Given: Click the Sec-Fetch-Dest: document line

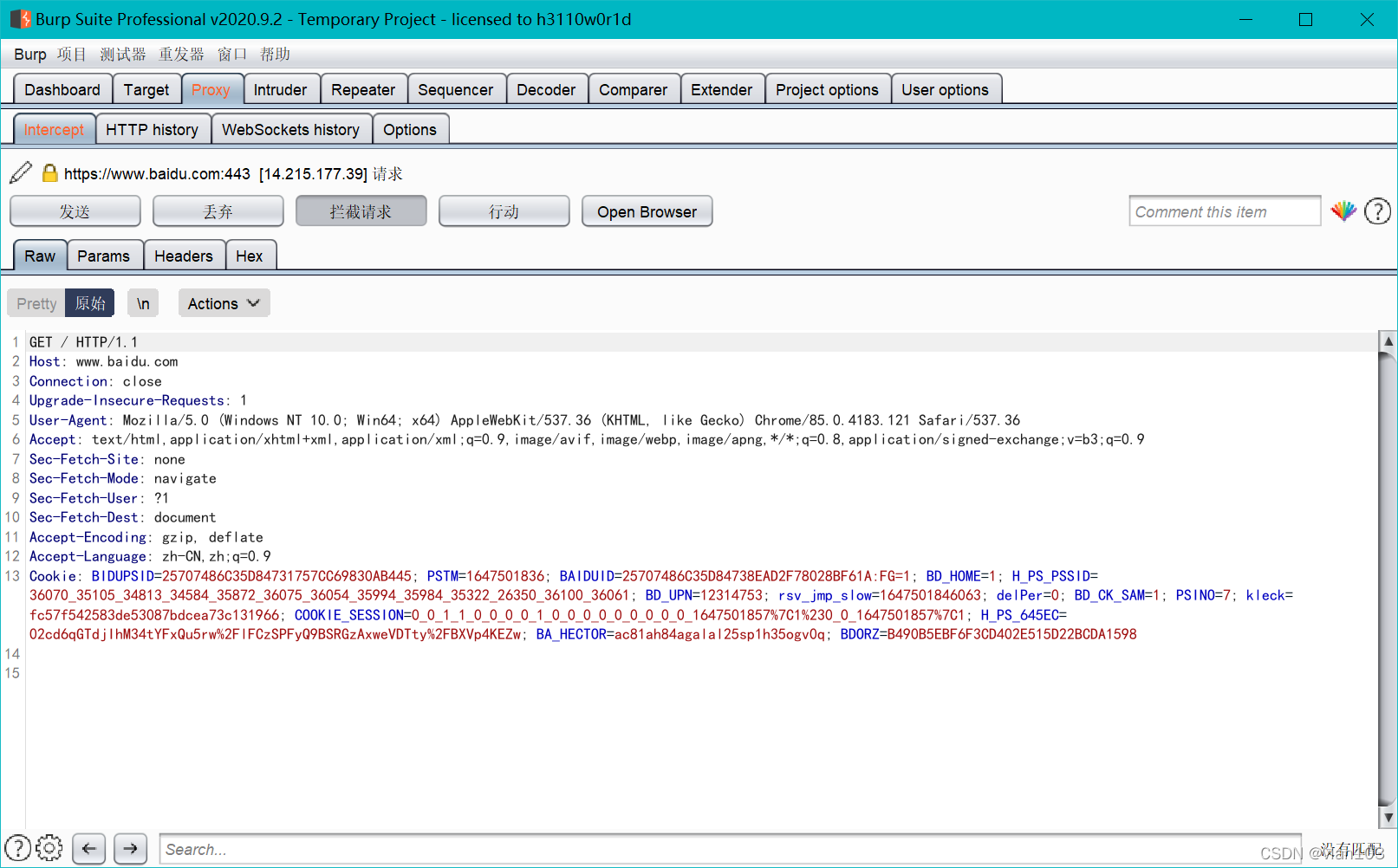Looking at the screenshot, I should (122, 517).
